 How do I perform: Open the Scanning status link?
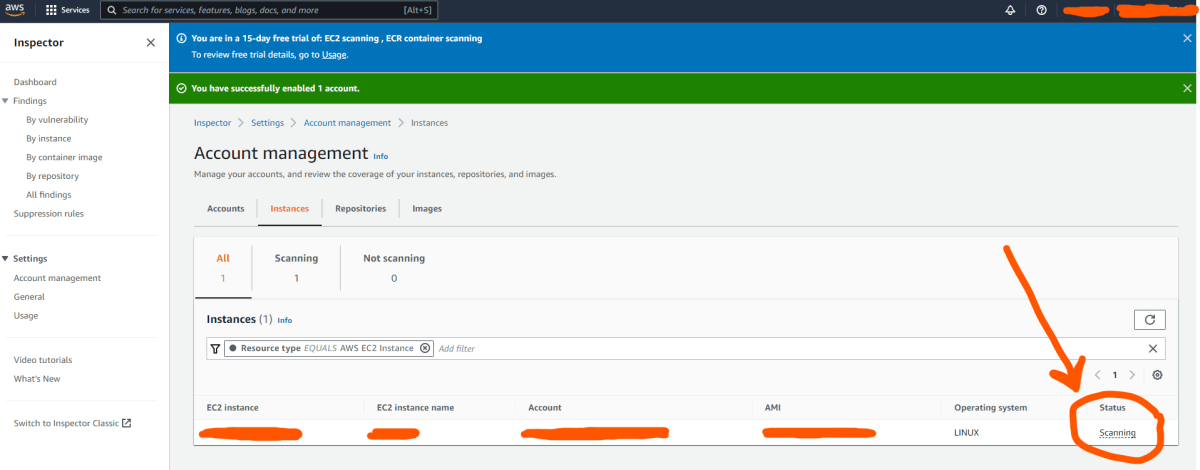pyautogui.click(x=1117, y=433)
